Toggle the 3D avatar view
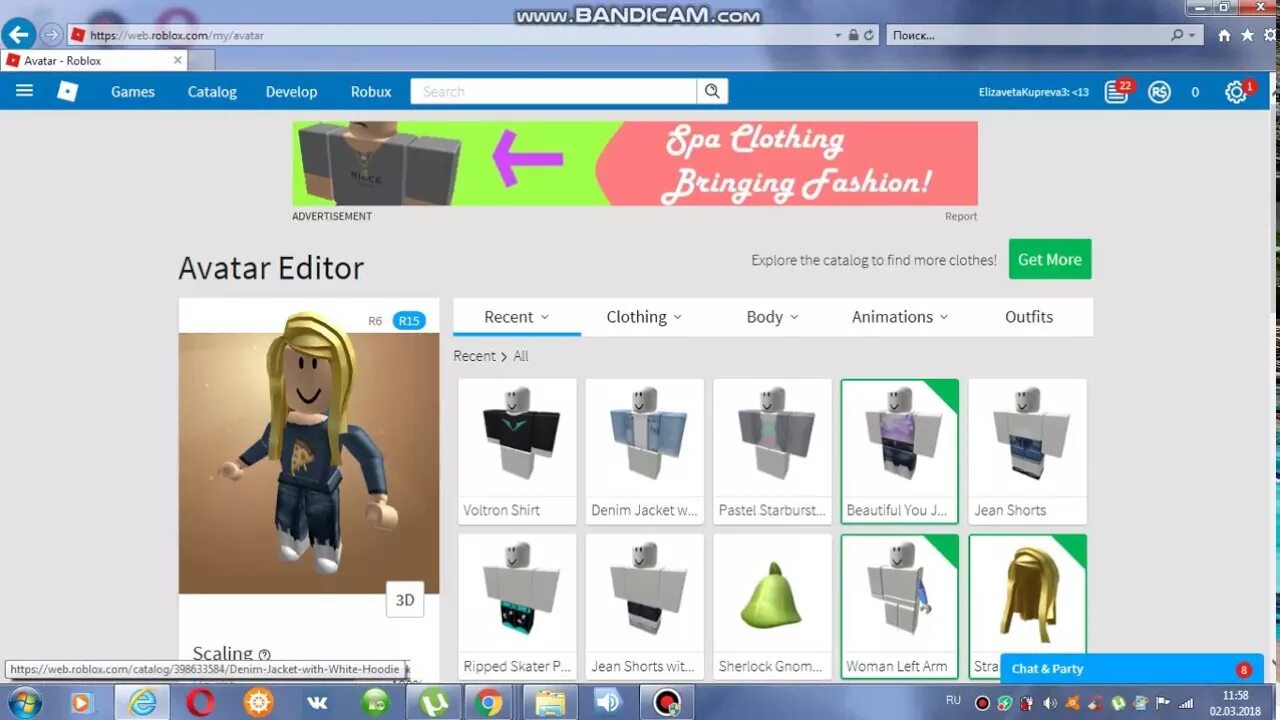The image size is (1280, 720). pyautogui.click(x=405, y=600)
